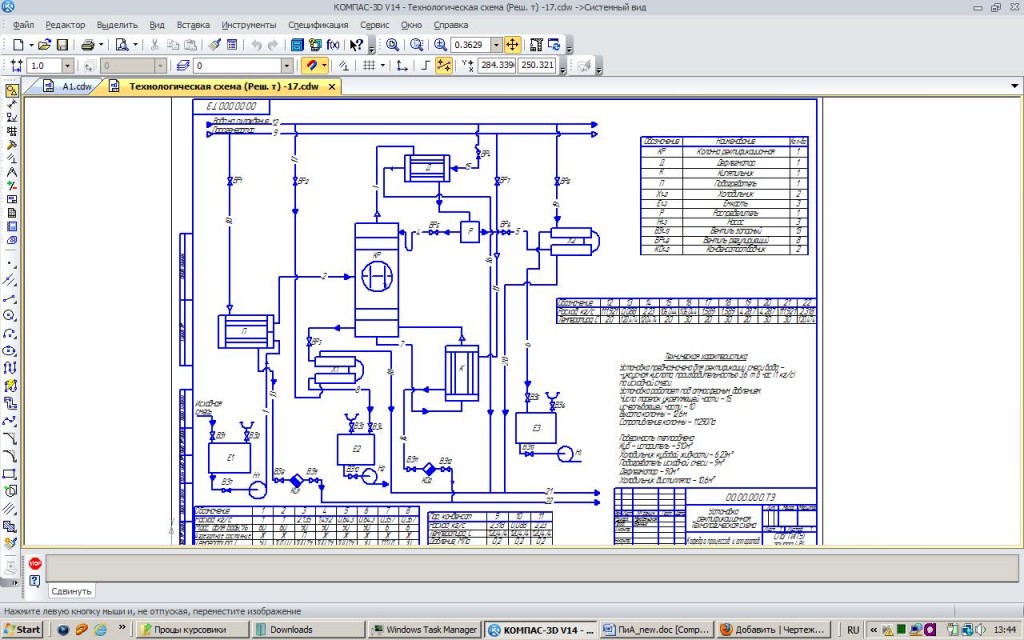Click the Windows Start button
This screenshot has width=1024, height=640.
(22, 630)
